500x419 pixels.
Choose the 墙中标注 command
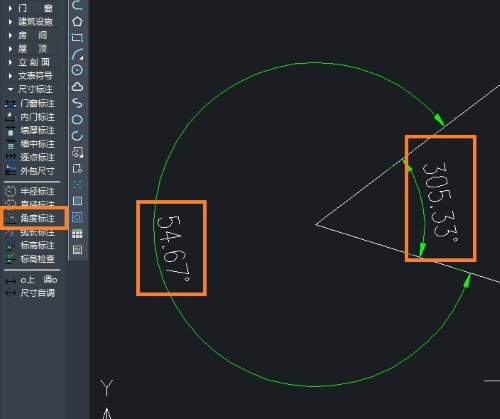click(x=30, y=144)
